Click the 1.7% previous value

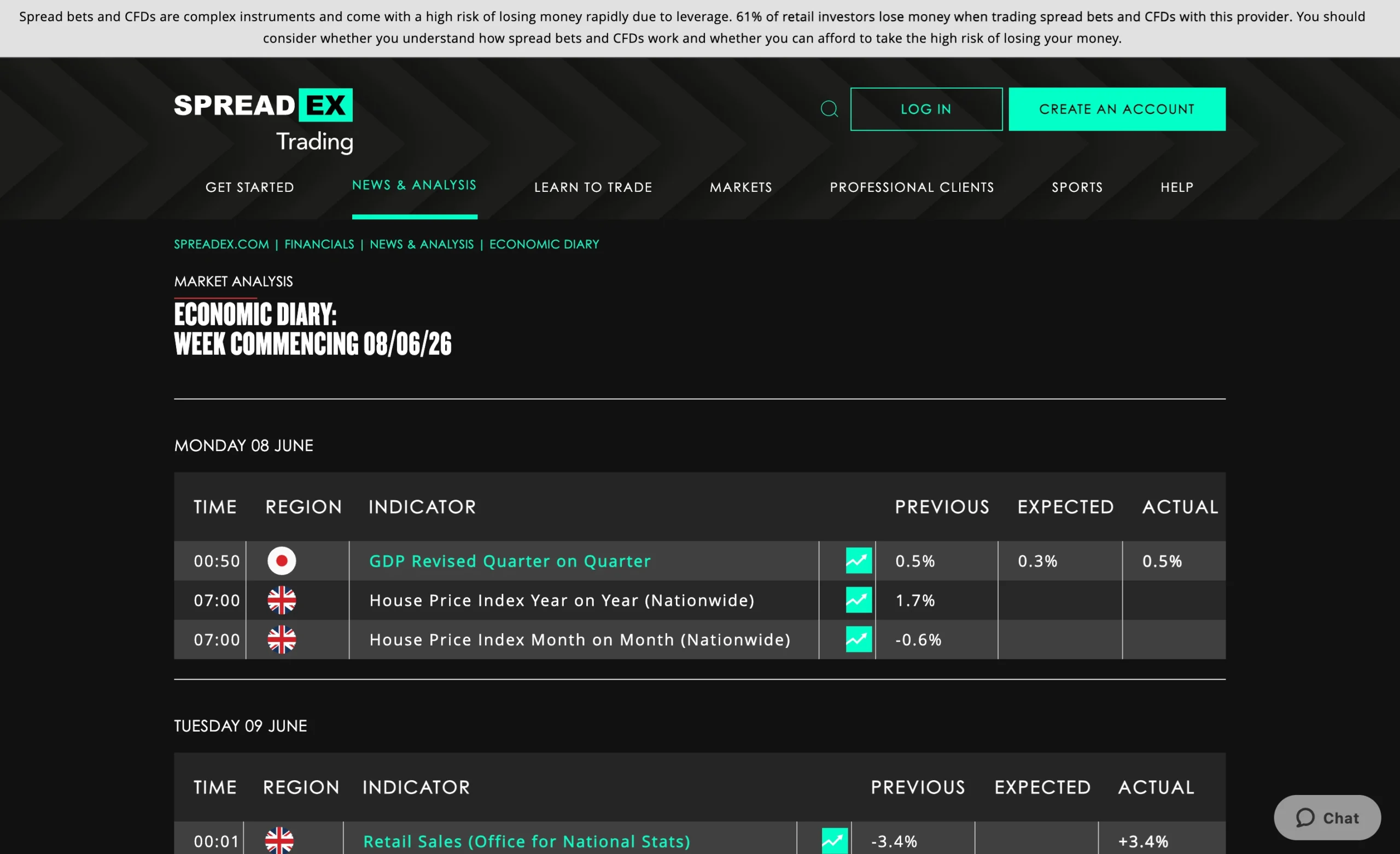(x=915, y=600)
